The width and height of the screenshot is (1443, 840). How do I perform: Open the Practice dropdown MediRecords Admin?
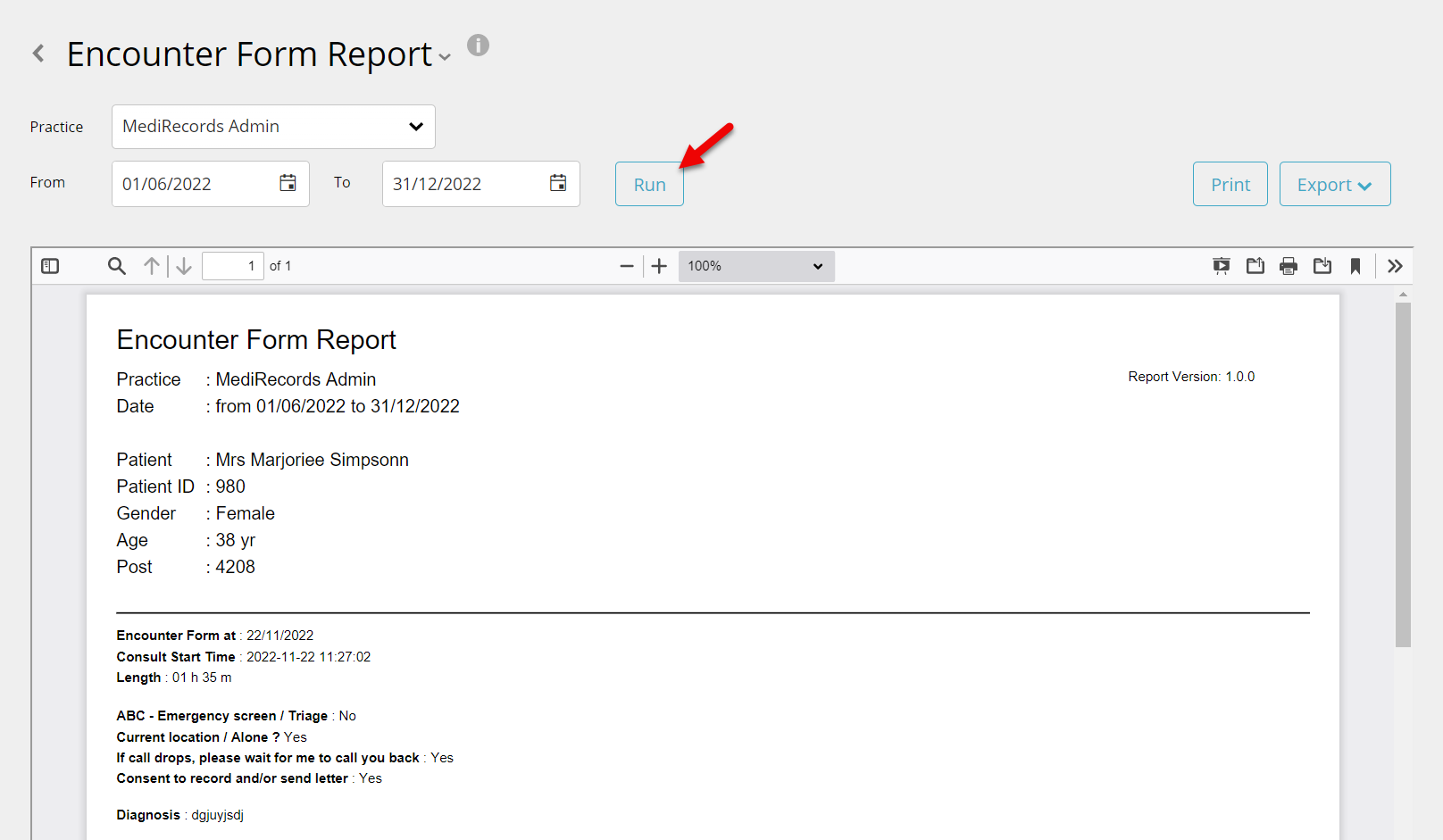coord(273,127)
